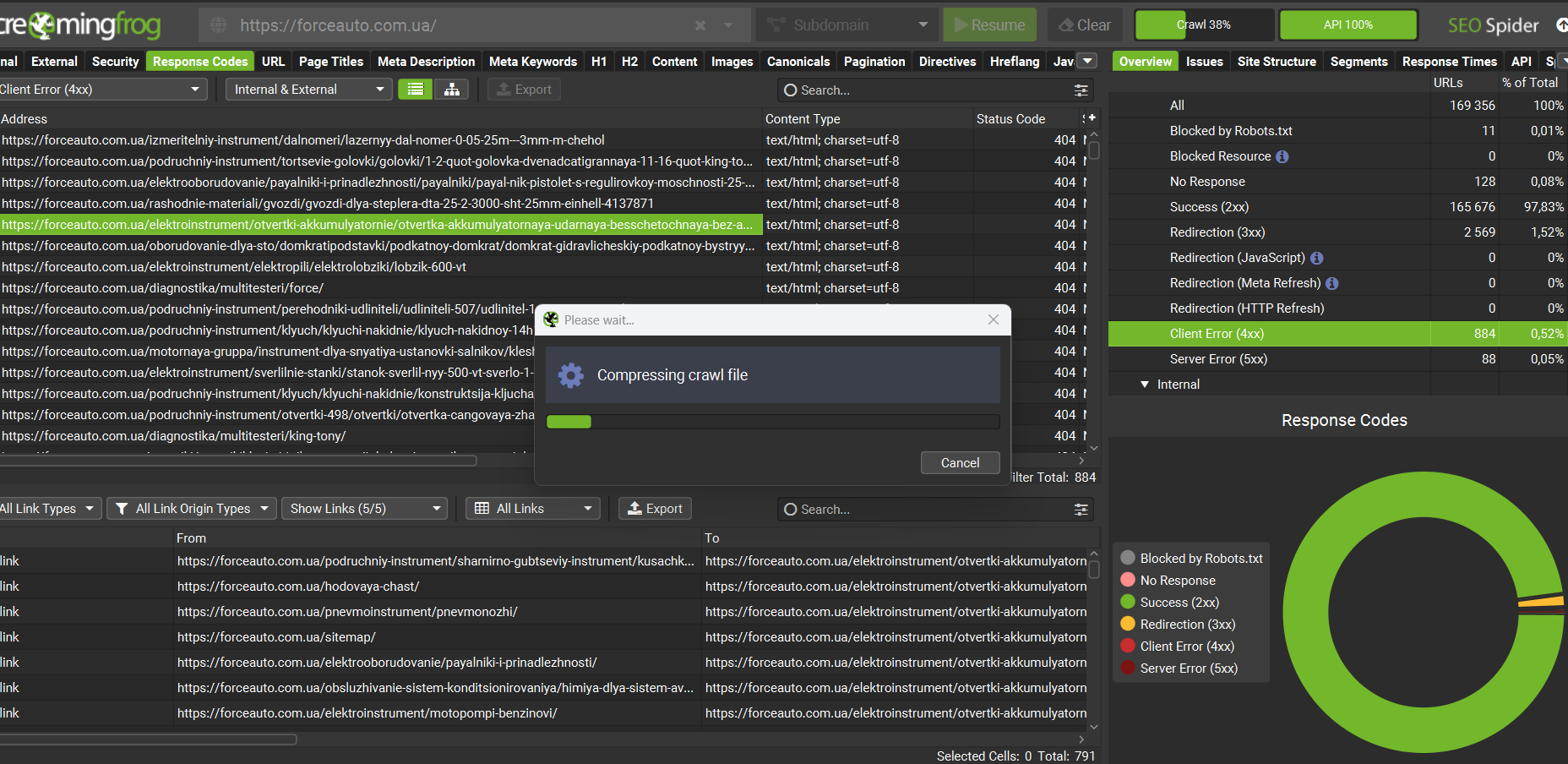Image resolution: width=1568 pixels, height=764 pixels.
Task: Open lower search filter options icon
Action: click(x=1081, y=510)
